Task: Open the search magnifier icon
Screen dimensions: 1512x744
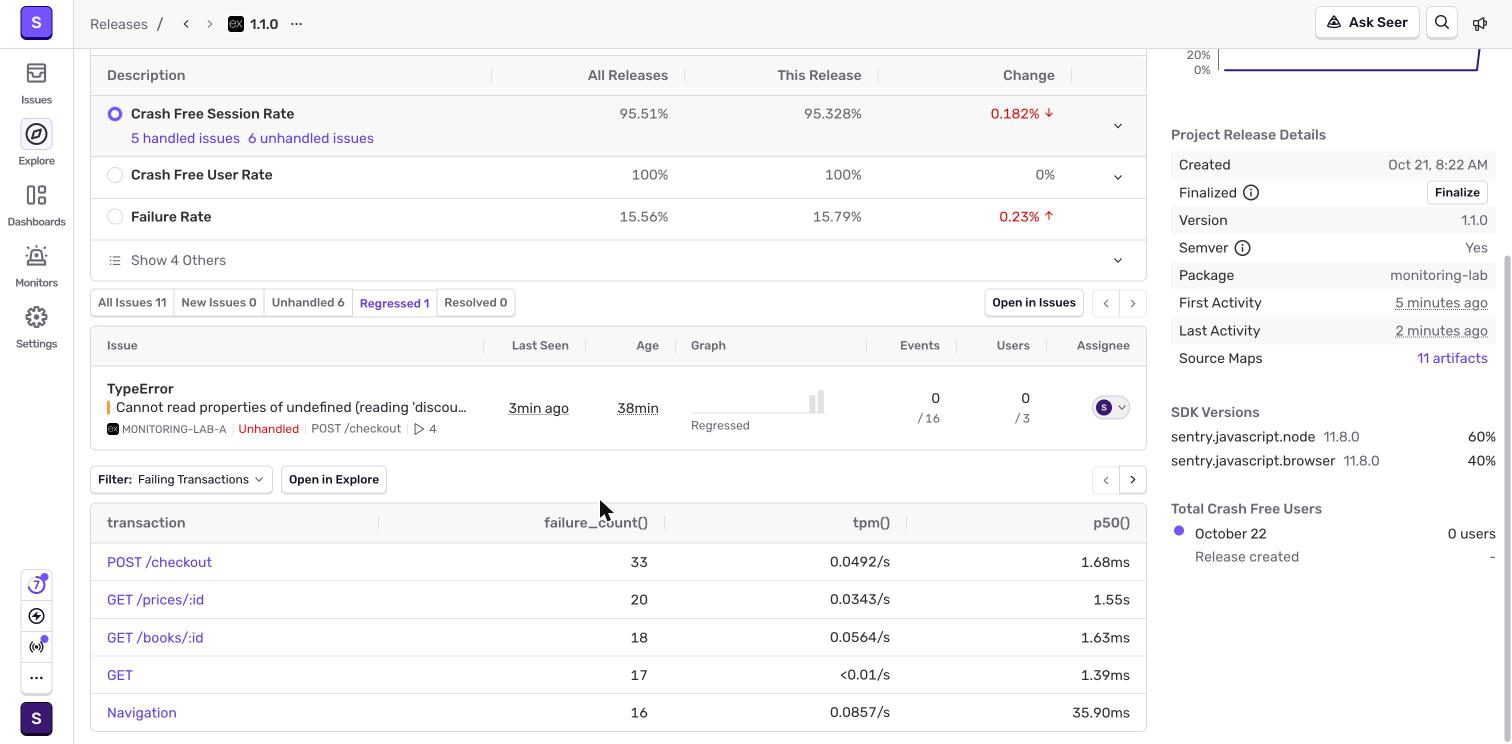Action: click(x=1442, y=23)
